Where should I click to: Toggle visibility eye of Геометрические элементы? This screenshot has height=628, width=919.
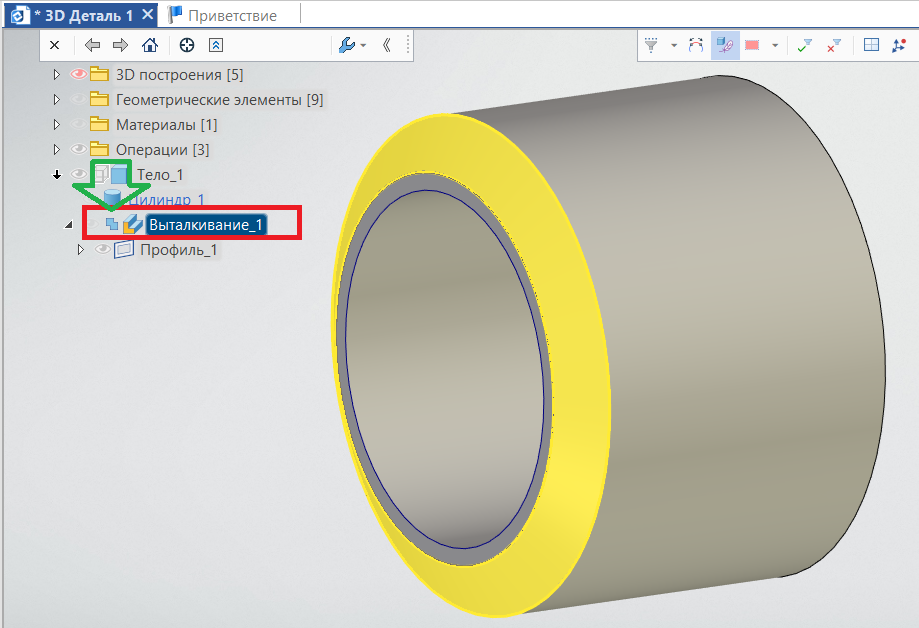pos(79,100)
